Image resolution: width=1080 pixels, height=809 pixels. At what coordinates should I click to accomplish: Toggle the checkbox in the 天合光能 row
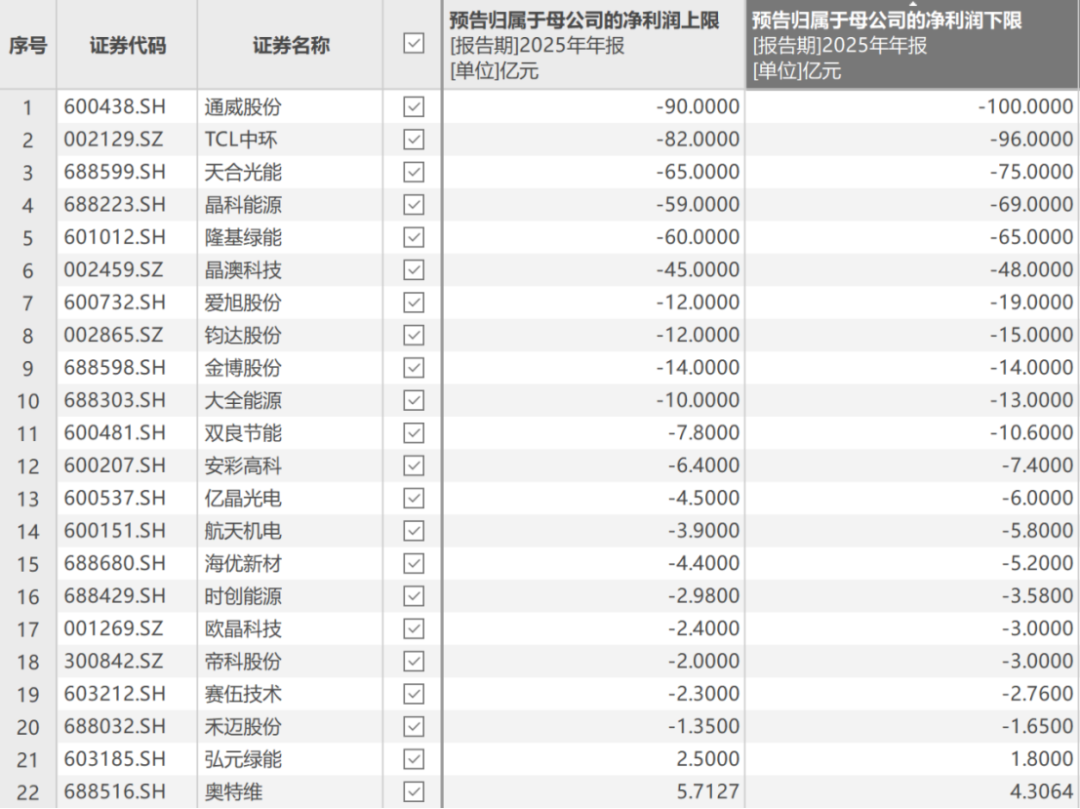coord(412,171)
